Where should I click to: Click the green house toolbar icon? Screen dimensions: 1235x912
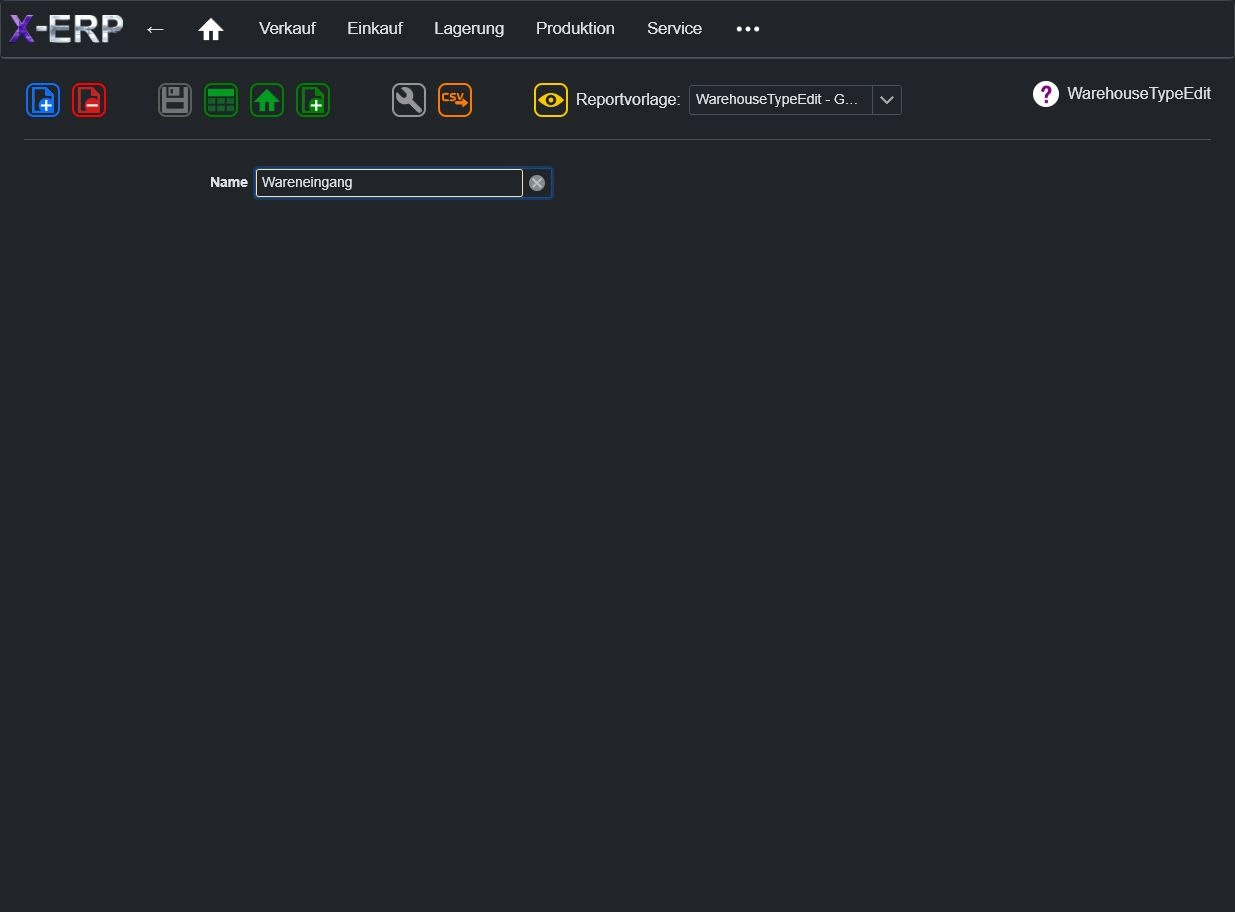tap(267, 100)
